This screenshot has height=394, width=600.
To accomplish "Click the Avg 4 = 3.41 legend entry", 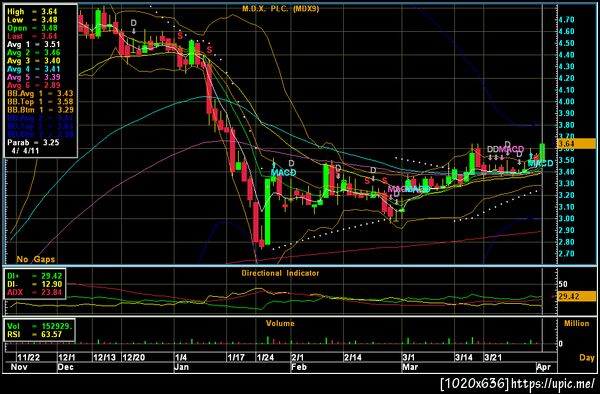I will [34, 69].
